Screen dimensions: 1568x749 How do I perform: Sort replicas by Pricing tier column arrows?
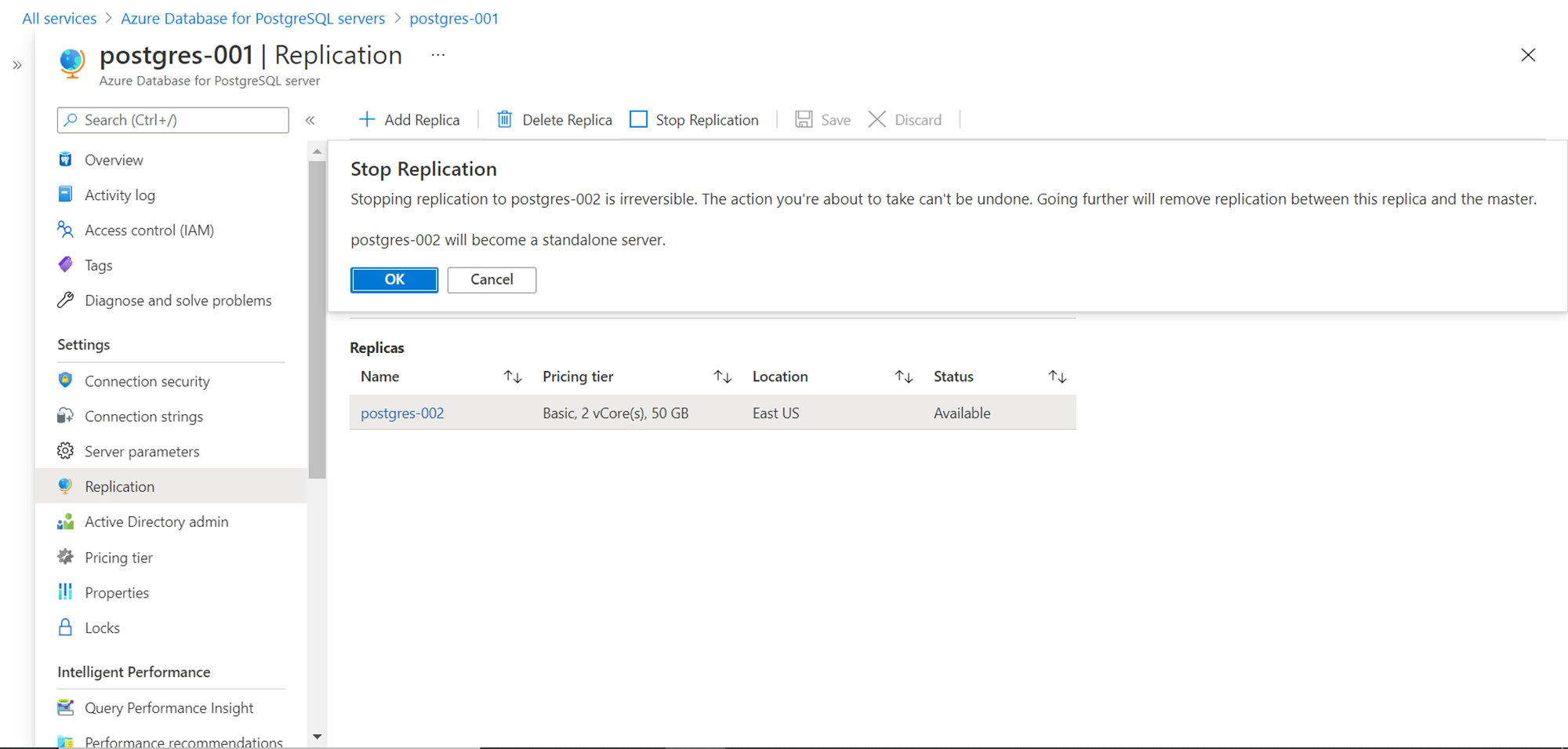coord(723,377)
